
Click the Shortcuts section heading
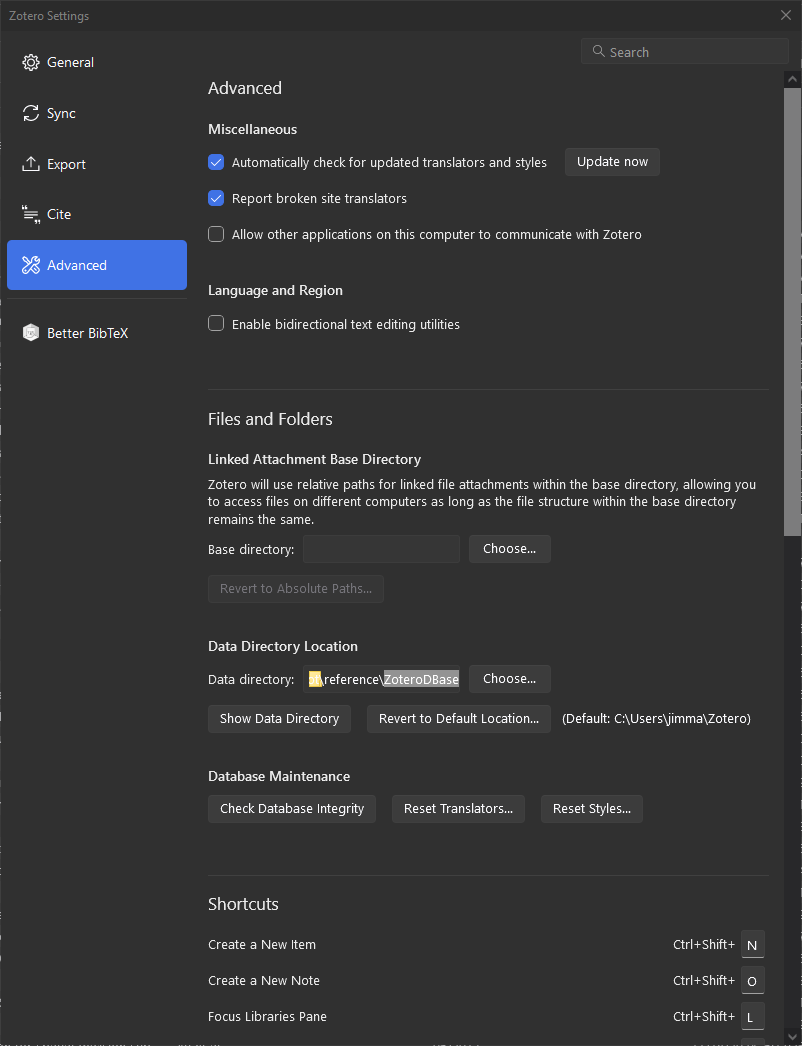tap(244, 904)
